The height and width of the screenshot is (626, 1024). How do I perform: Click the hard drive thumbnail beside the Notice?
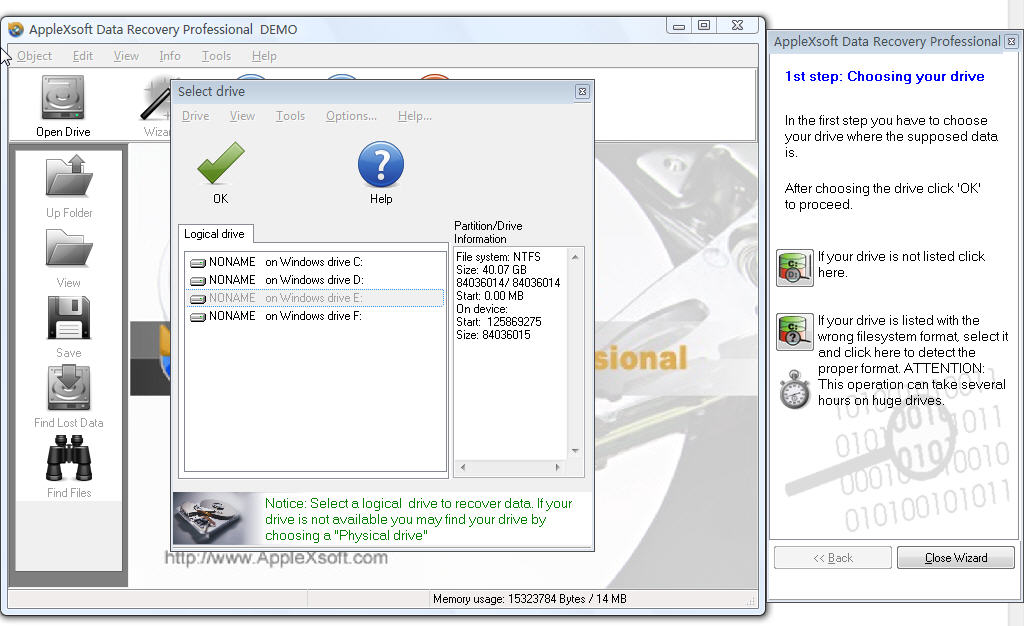tap(213, 518)
